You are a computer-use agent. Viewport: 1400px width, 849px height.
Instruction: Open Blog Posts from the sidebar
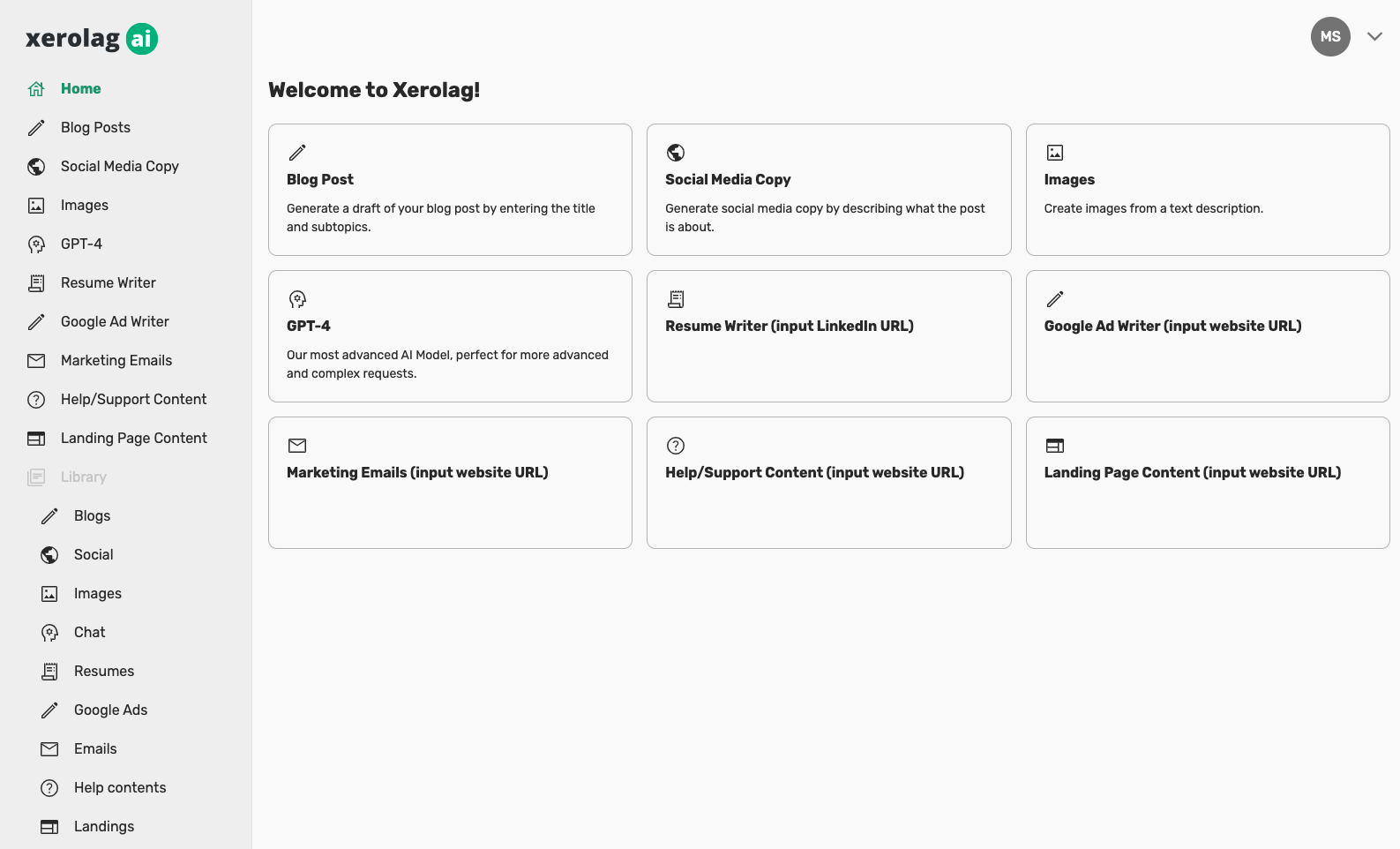[x=95, y=128]
